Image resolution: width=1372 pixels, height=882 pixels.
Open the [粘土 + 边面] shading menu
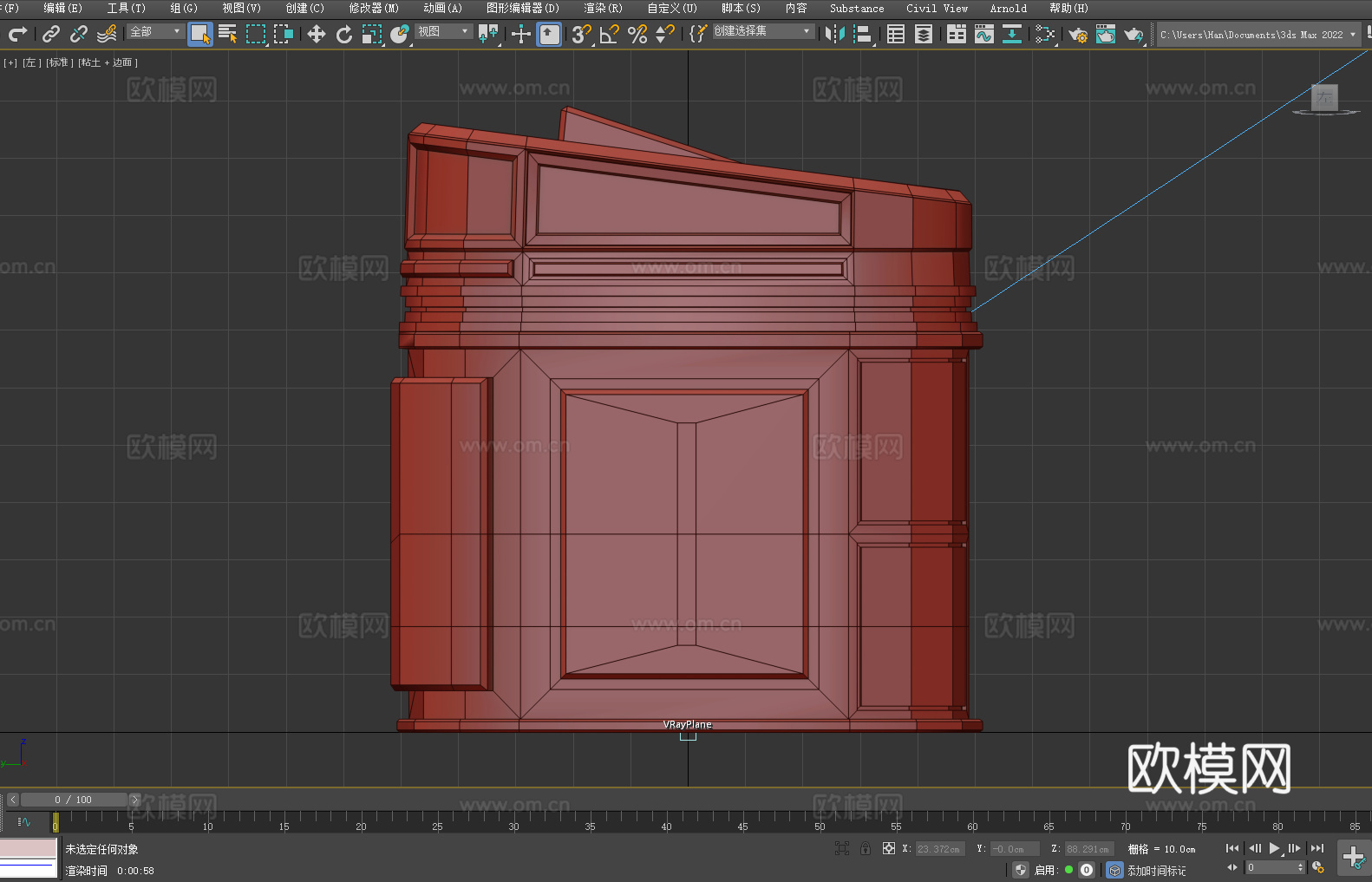(108, 62)
